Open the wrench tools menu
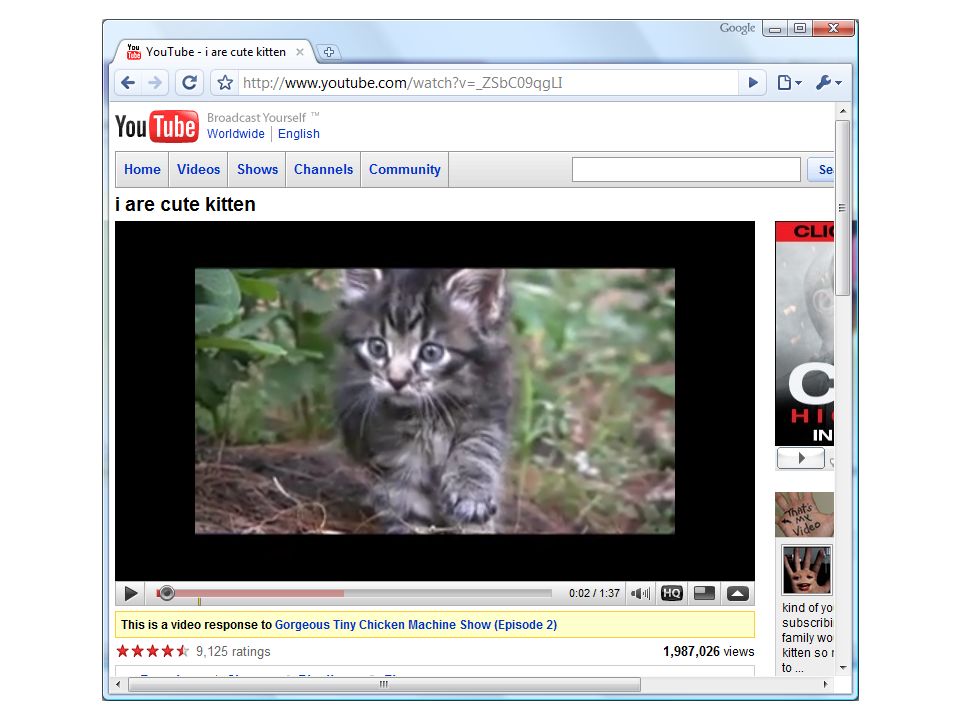Image resolution: width=960 pixels, height=720 pixels. [x=828, y=83]
